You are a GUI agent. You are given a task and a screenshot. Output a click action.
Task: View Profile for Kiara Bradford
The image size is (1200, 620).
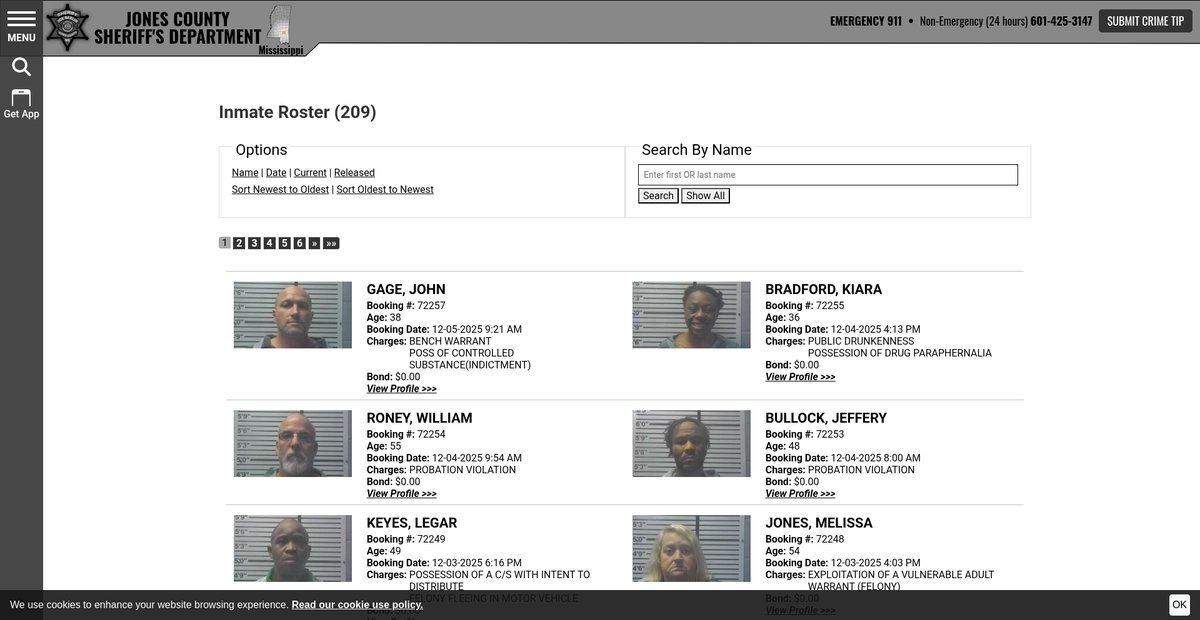tap(800, 377)
